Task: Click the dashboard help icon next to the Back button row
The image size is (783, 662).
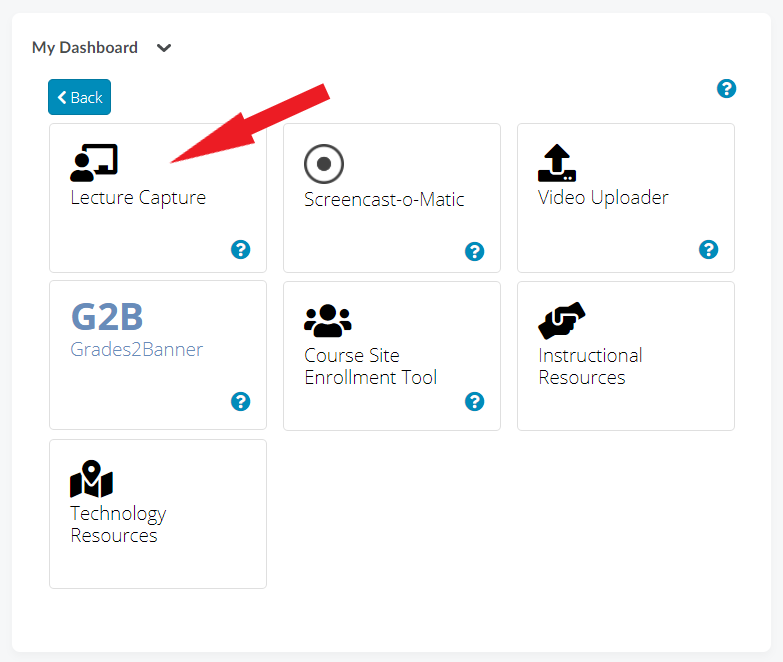Action: click(727, 88)
